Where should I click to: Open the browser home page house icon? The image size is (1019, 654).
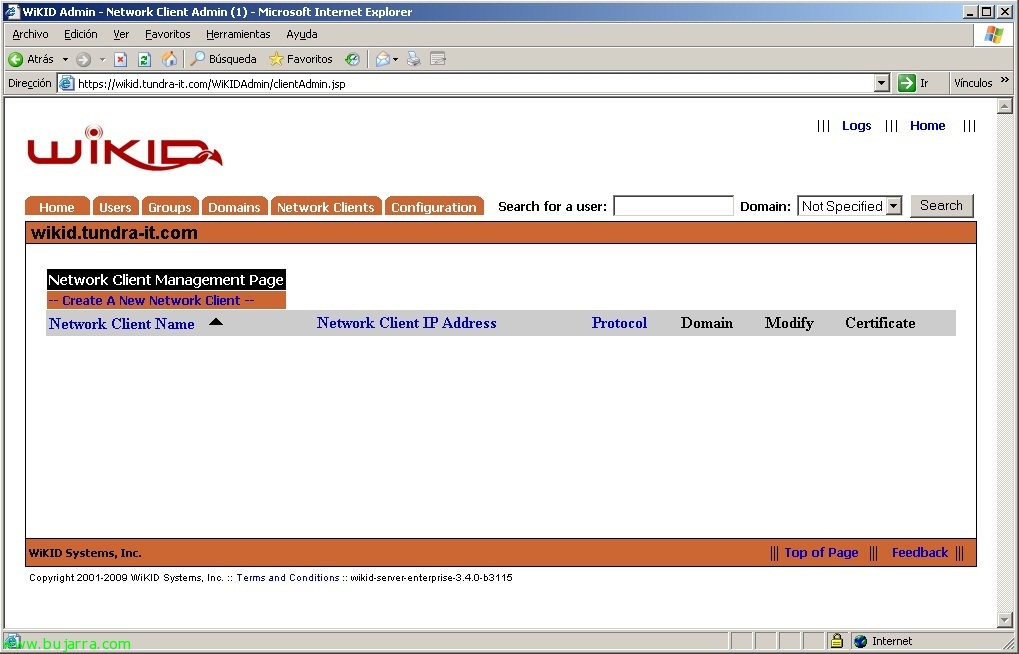click(169, 59)
